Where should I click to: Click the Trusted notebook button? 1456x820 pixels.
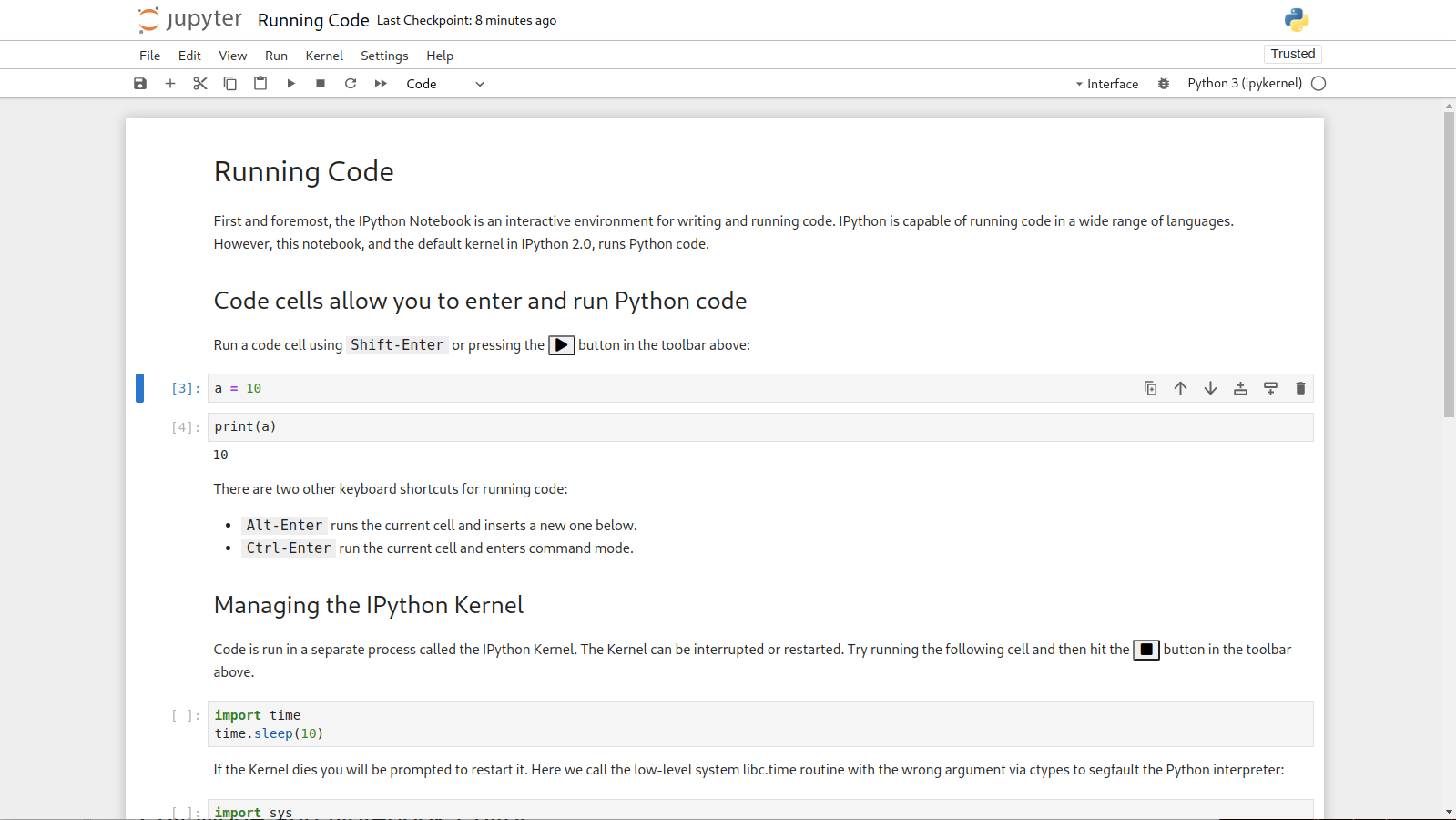click(1292, 54)
